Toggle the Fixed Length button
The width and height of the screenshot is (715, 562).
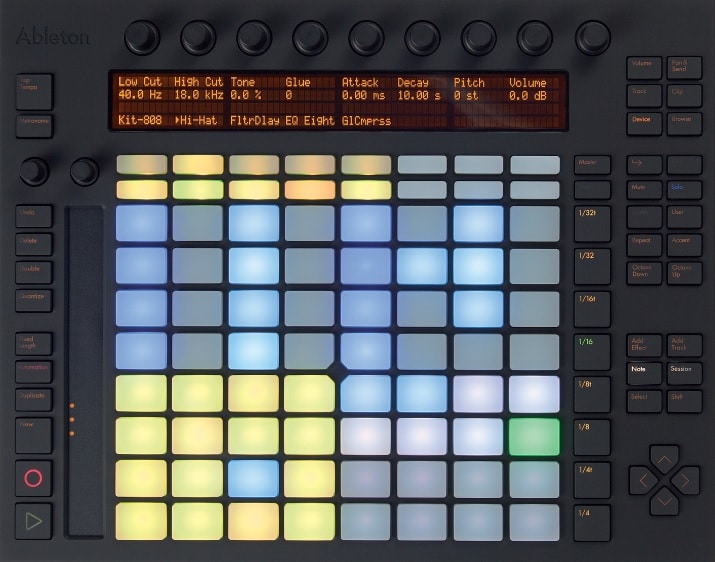pyautogui.click(x=34, y=343)
